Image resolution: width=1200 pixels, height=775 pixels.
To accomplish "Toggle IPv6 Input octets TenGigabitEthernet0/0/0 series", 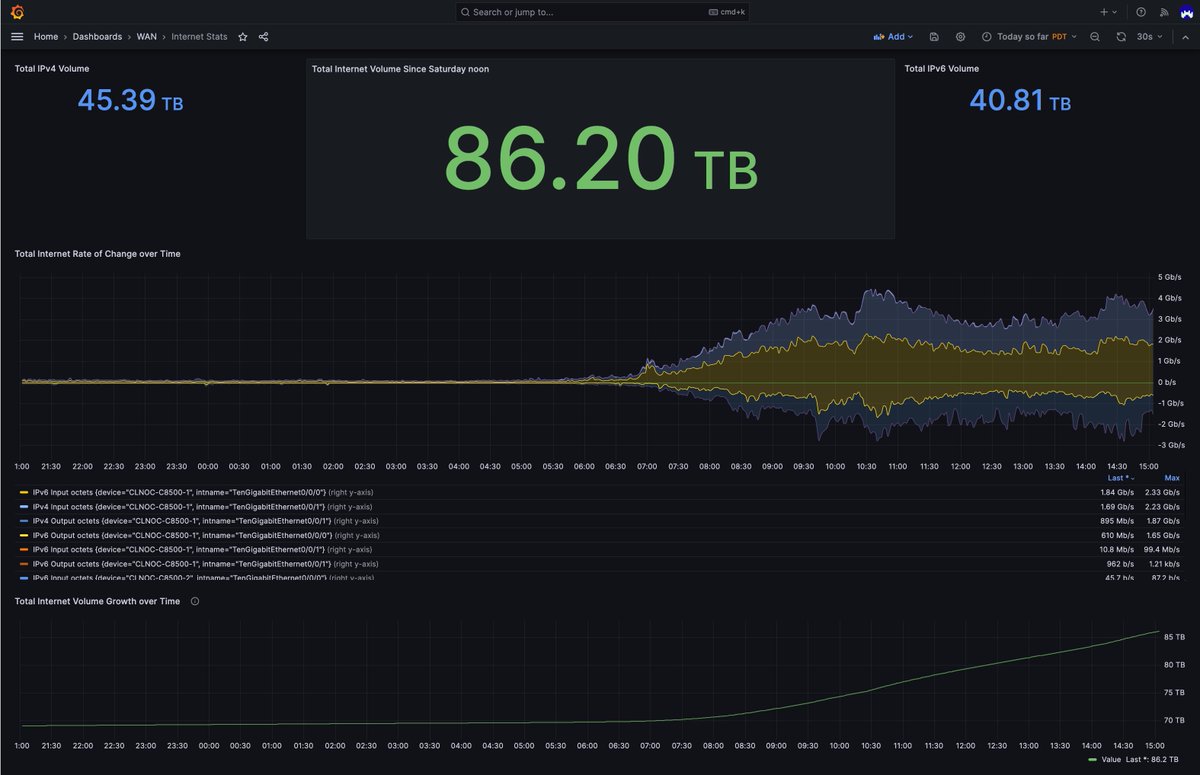I will tap(179, 492).
